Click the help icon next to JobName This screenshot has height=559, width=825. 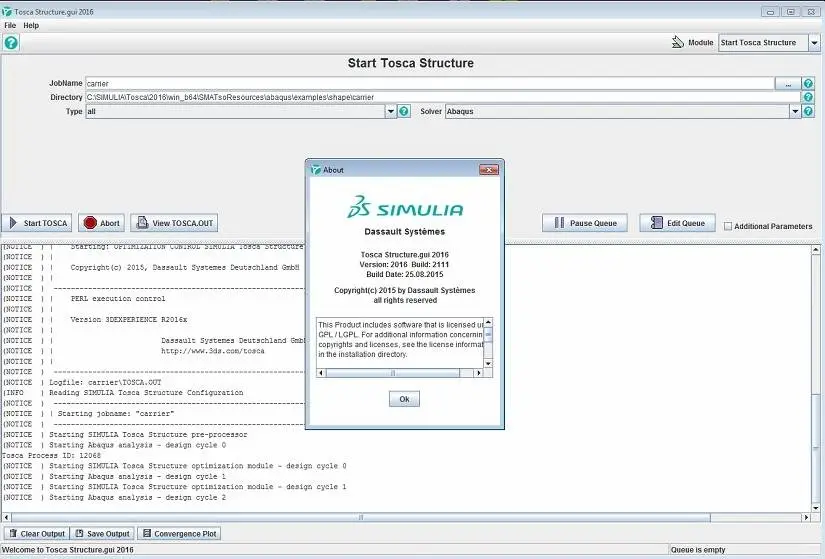808,83
